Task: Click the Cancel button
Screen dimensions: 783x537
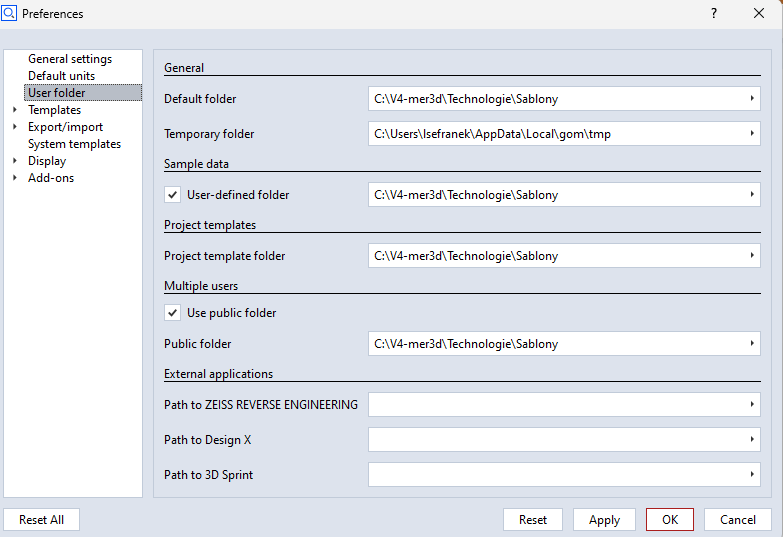Action: 738,520
